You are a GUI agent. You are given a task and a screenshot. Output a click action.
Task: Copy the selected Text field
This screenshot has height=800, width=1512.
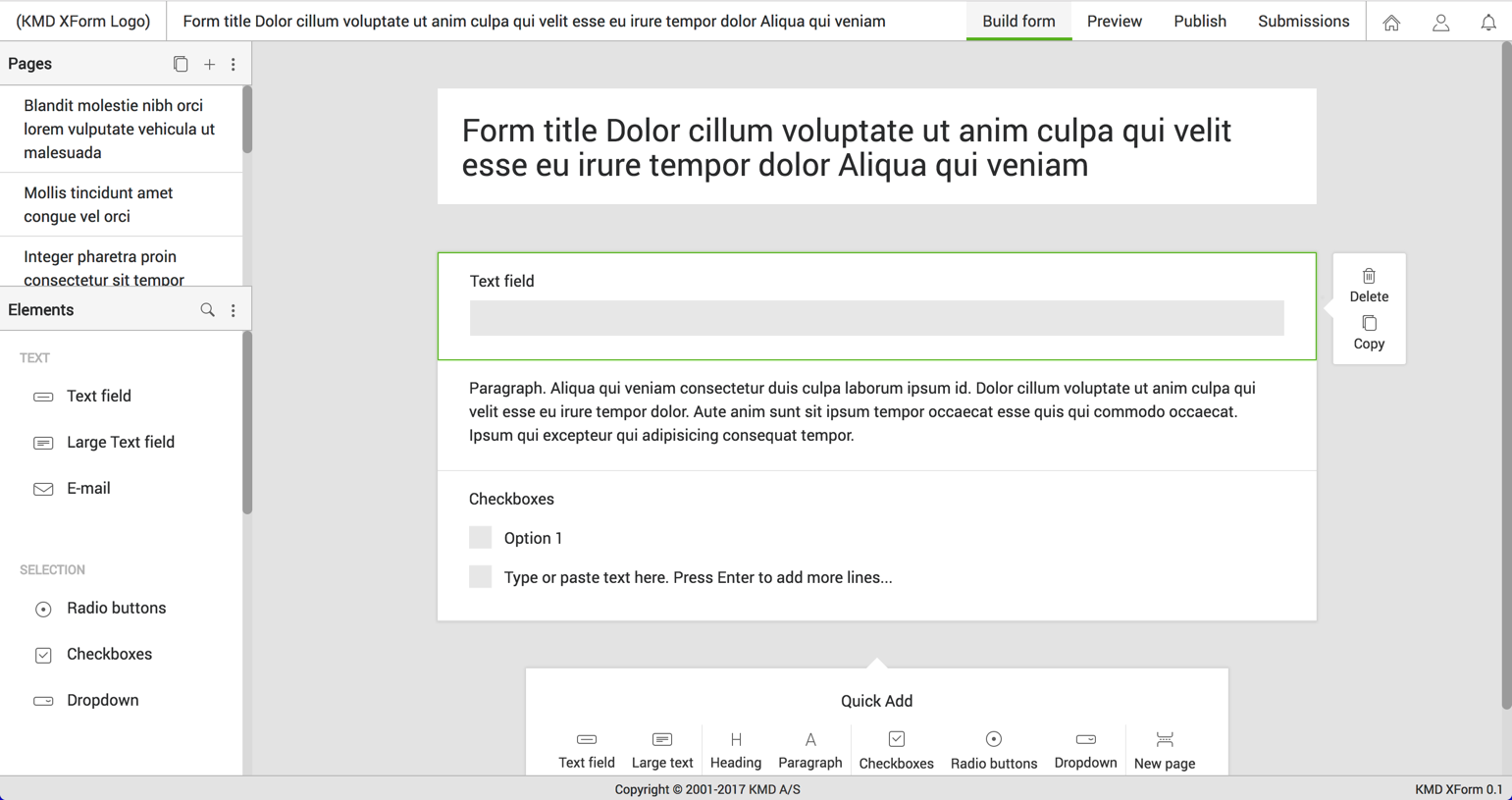tap(1368, 333)
